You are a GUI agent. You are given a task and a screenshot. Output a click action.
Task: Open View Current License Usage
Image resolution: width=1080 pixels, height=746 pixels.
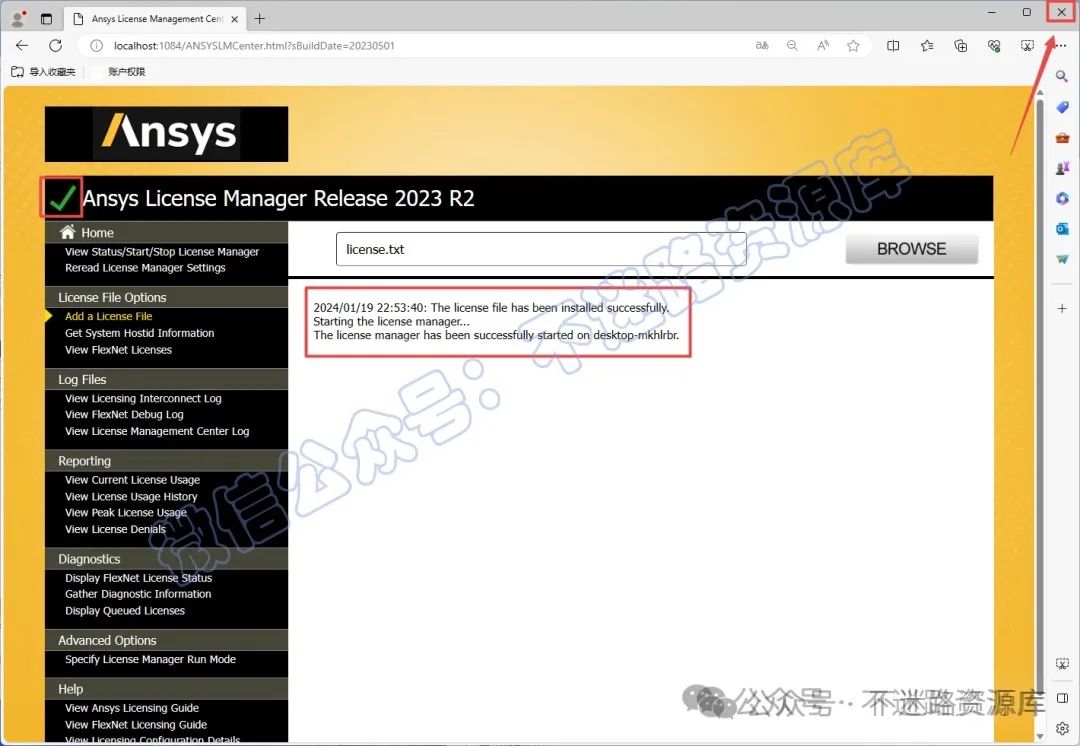(x=132, y=480)
